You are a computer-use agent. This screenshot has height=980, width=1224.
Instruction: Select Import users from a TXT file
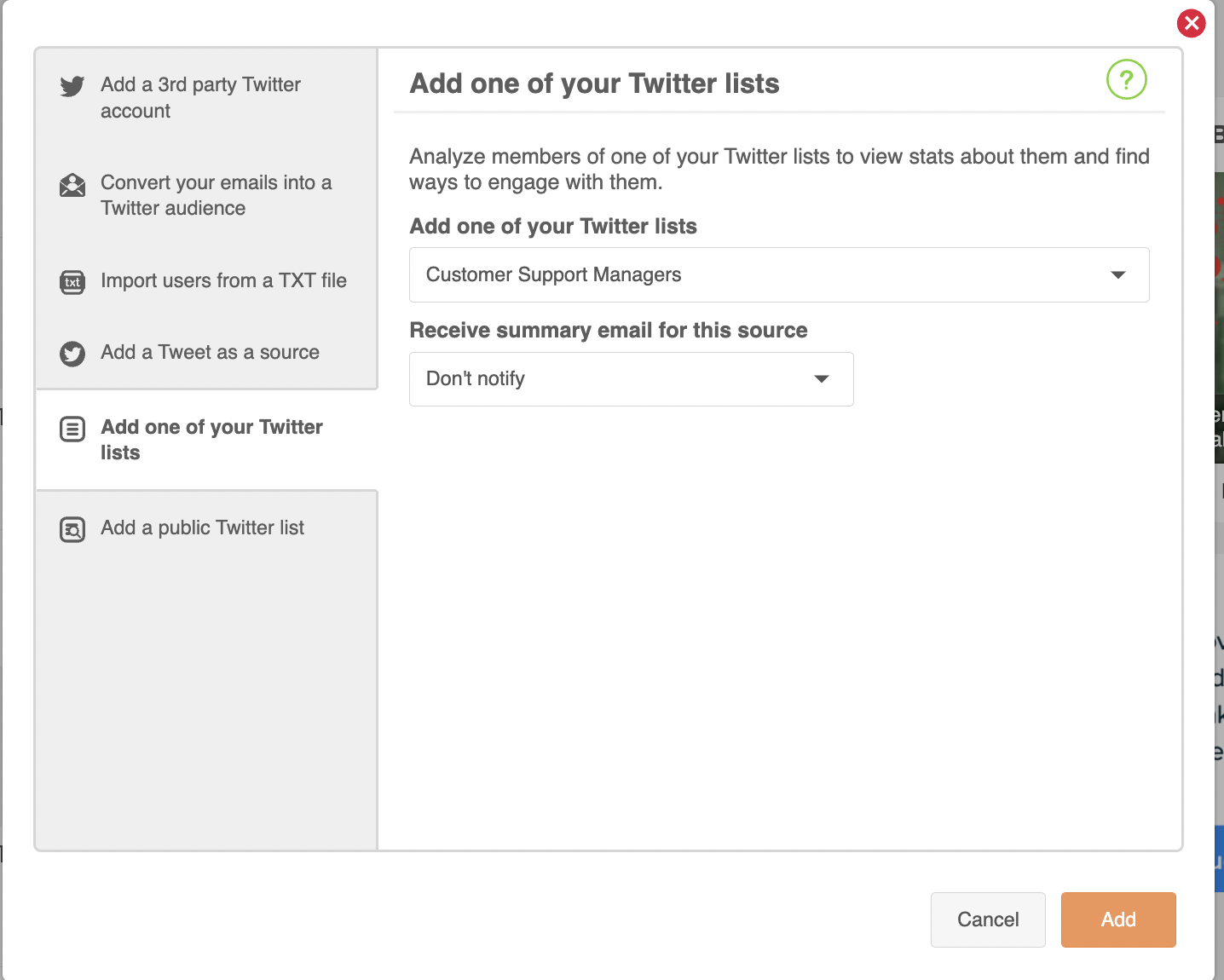pyautogui.click(x=207, y=280)
